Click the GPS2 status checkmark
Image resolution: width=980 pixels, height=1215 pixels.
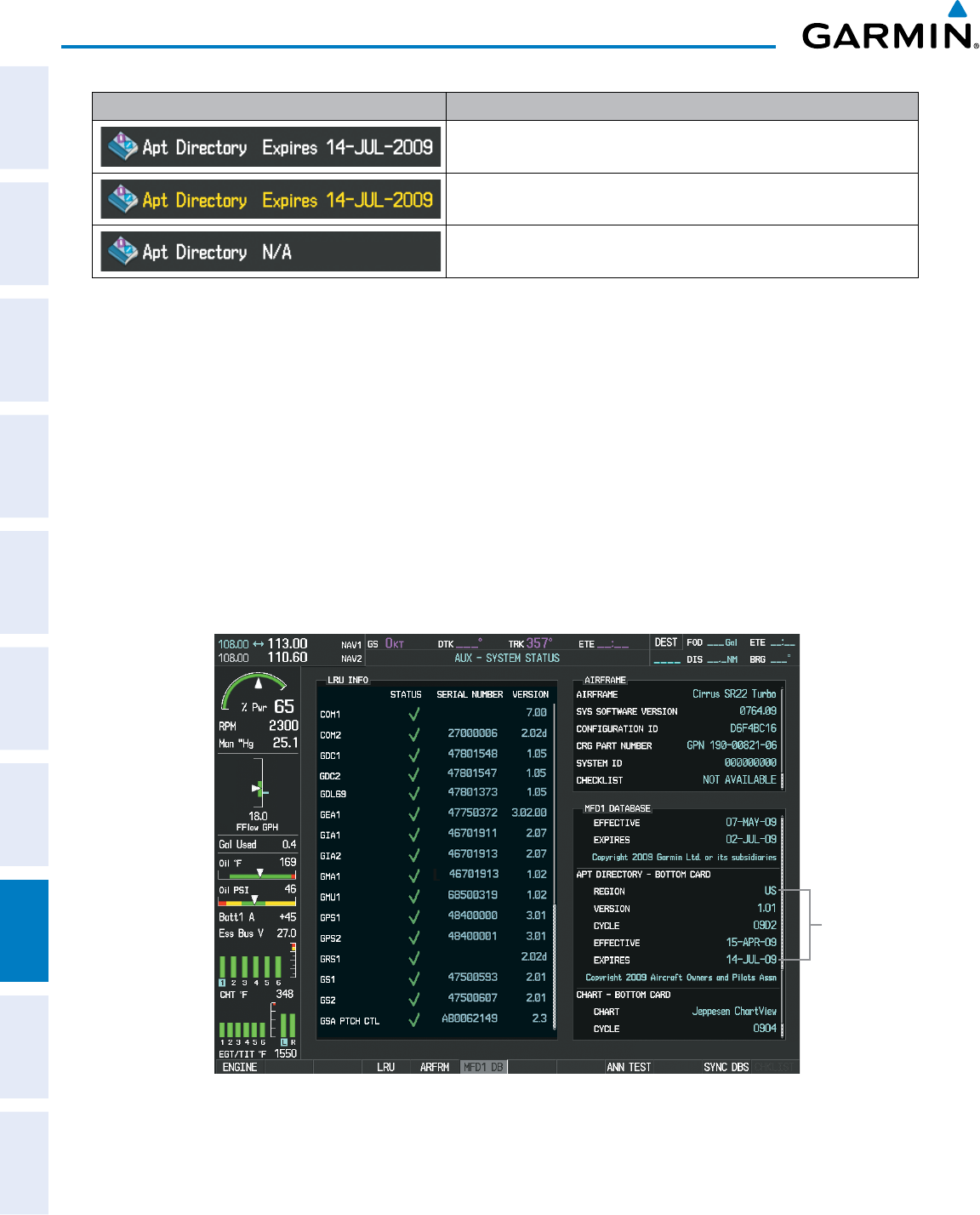coord(413,938)
